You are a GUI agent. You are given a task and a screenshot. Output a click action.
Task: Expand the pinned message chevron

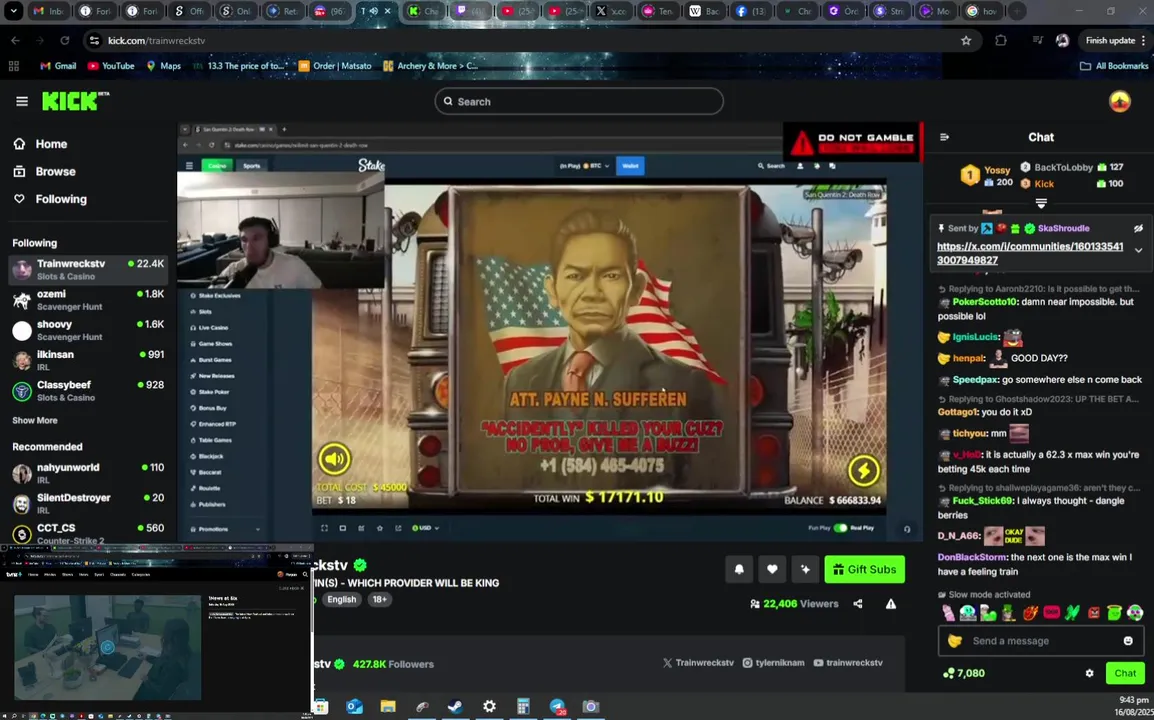pos(1139,250)
